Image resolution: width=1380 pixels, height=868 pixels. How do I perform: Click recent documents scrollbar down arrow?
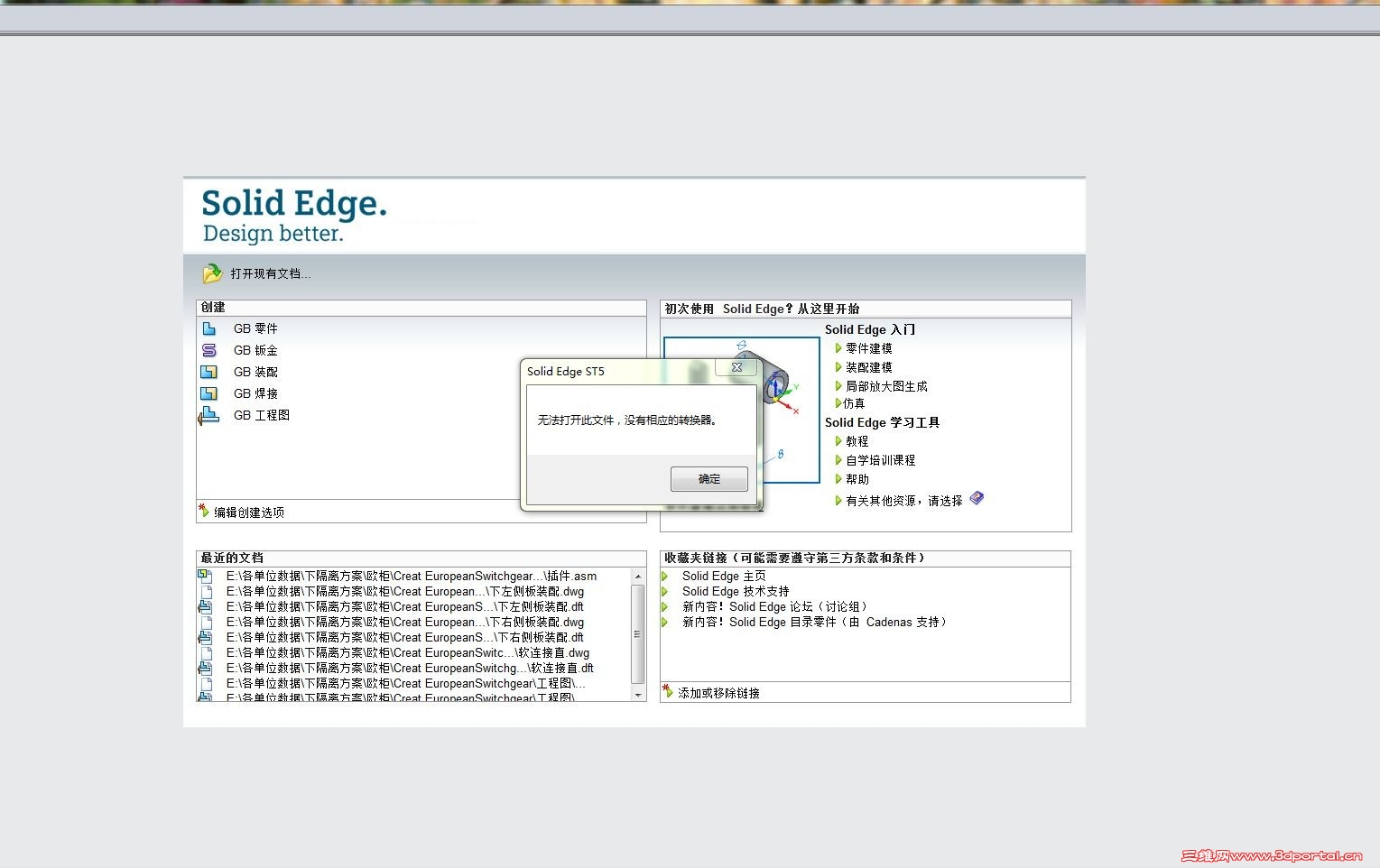638,695
